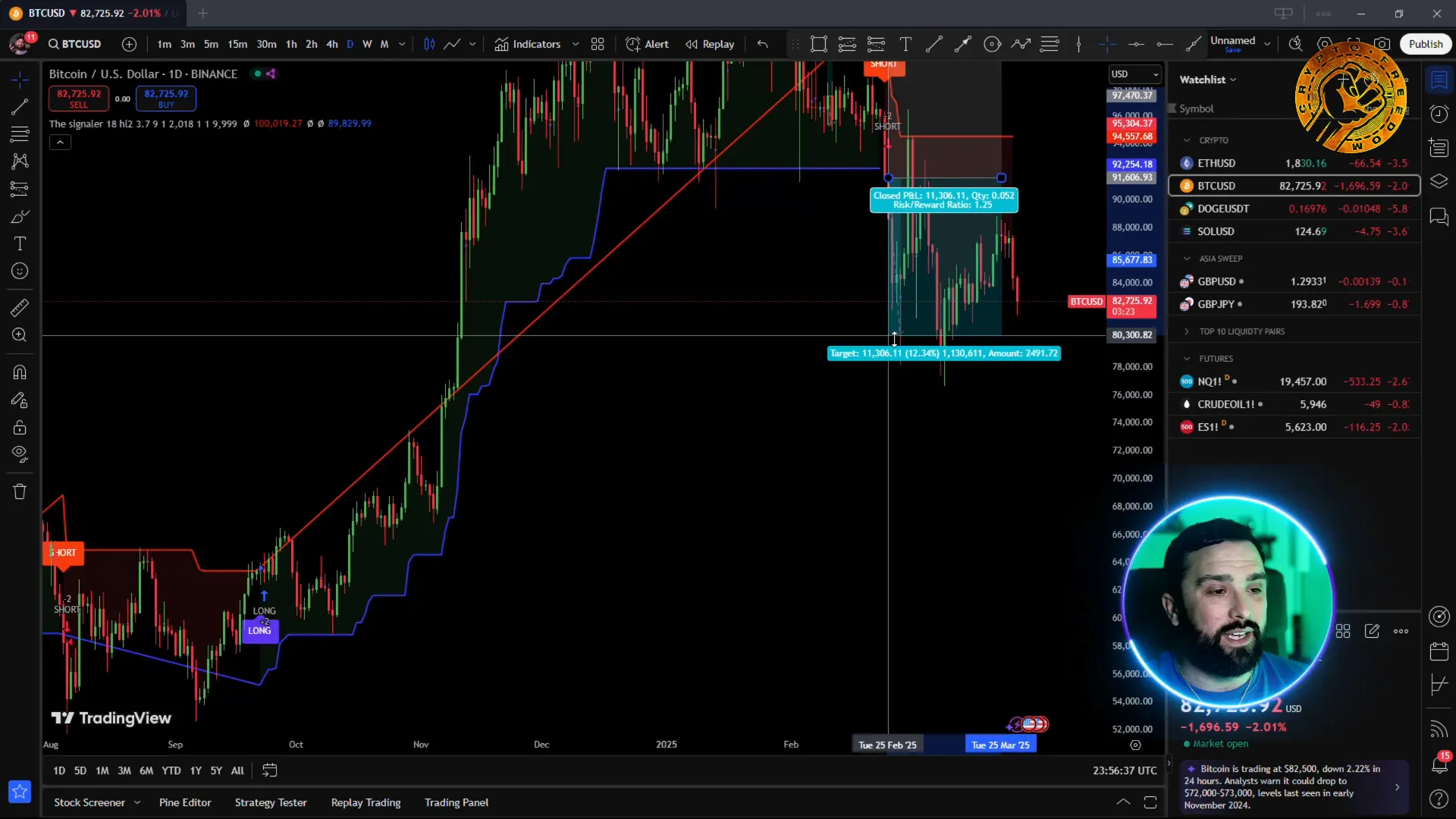
Task: Open the Unnamed layout dropdown
Action: tap(1267, 44)
